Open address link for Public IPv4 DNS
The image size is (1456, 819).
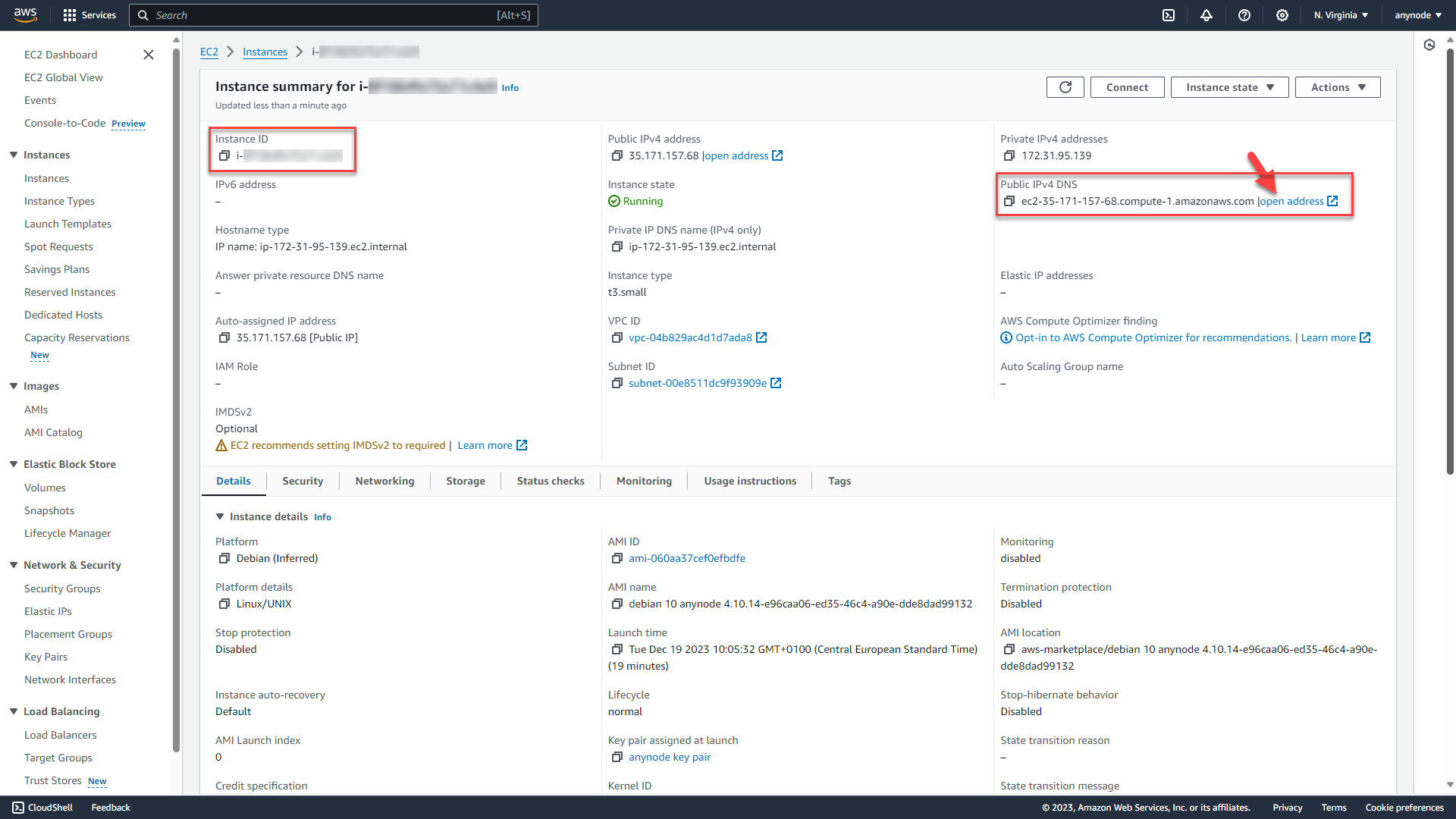(x=1298, y=201)
